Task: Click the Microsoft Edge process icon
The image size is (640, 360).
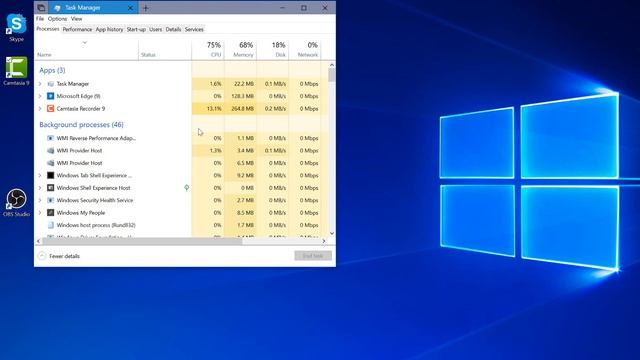Action: point(51,96)
